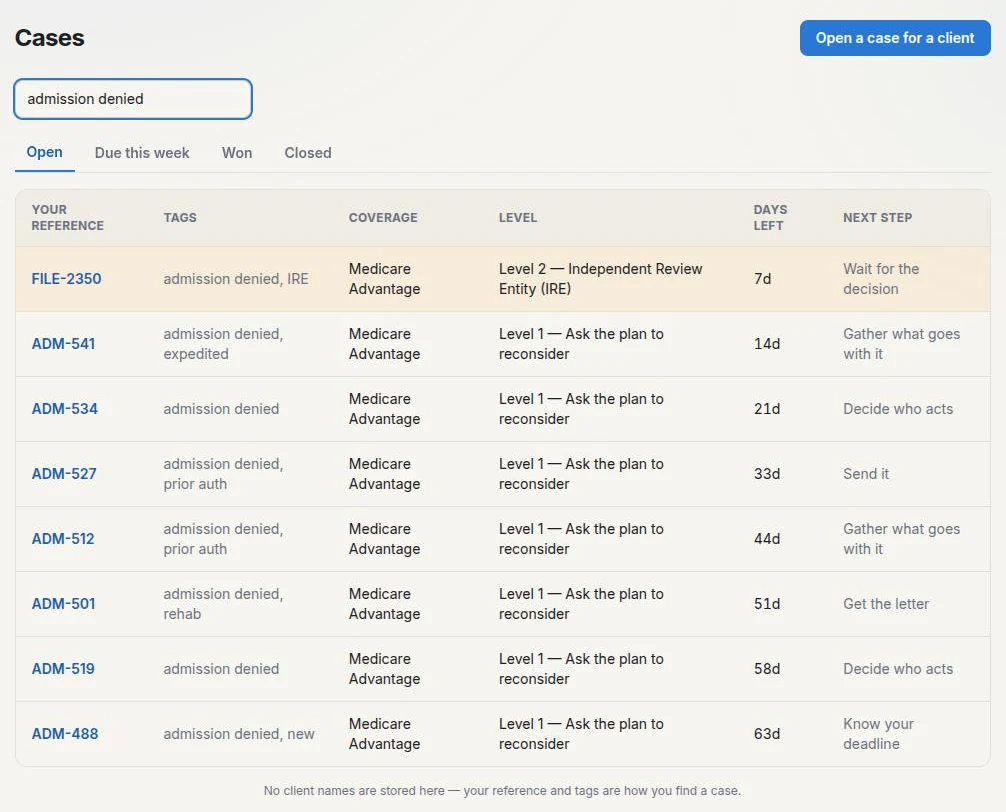Open case ADM-501
1006x812 pixels.
click(x=63, y=604)
